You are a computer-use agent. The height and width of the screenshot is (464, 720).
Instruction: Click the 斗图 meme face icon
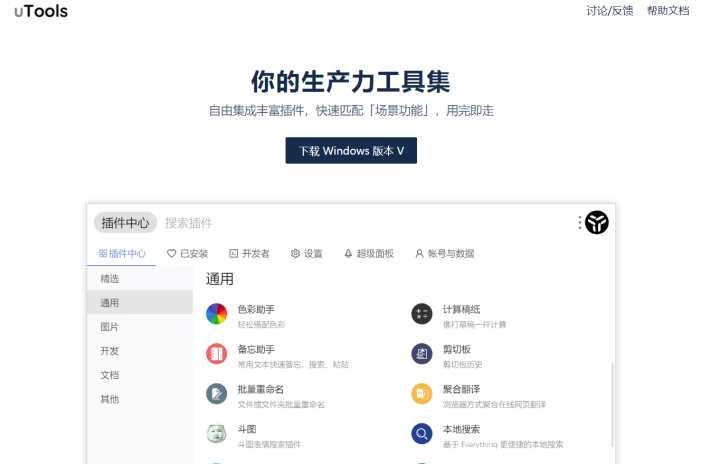(x=217, y=434)
